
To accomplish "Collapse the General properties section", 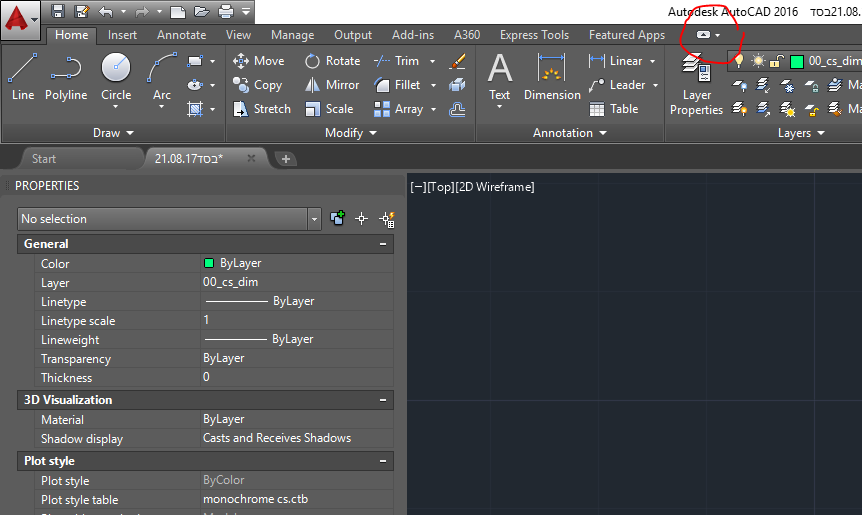I will [x=383, y=244].
